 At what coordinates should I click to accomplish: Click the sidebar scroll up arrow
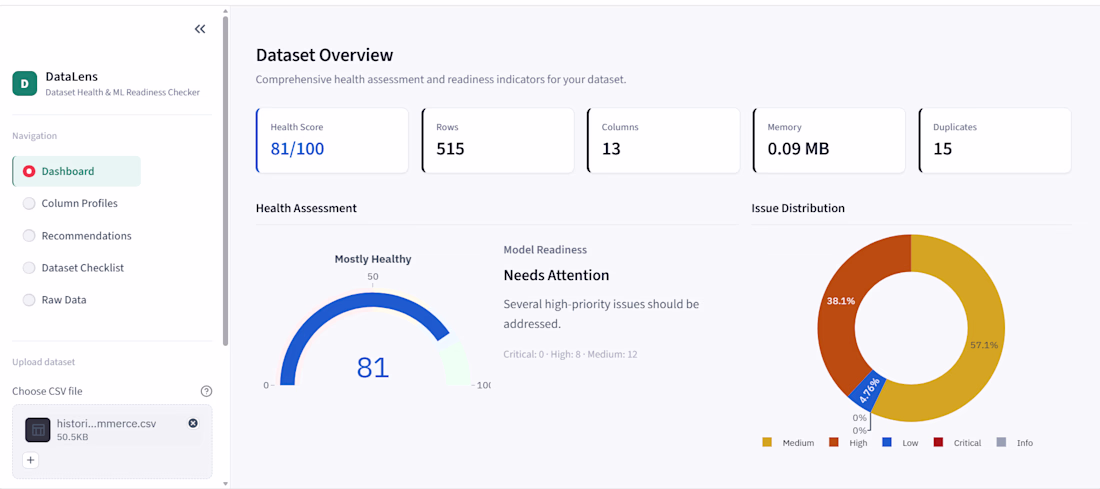pyautogui.click(x=225, y=11)
